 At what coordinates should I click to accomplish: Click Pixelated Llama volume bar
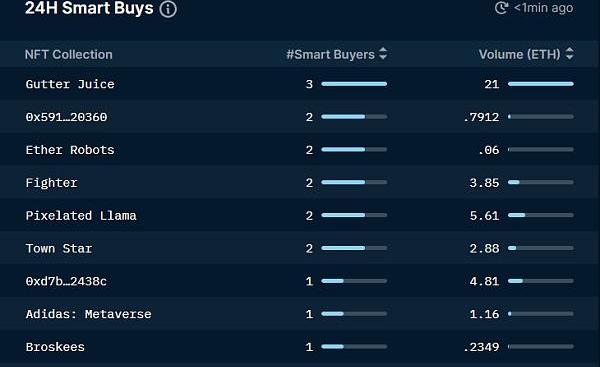click(541, 215)
